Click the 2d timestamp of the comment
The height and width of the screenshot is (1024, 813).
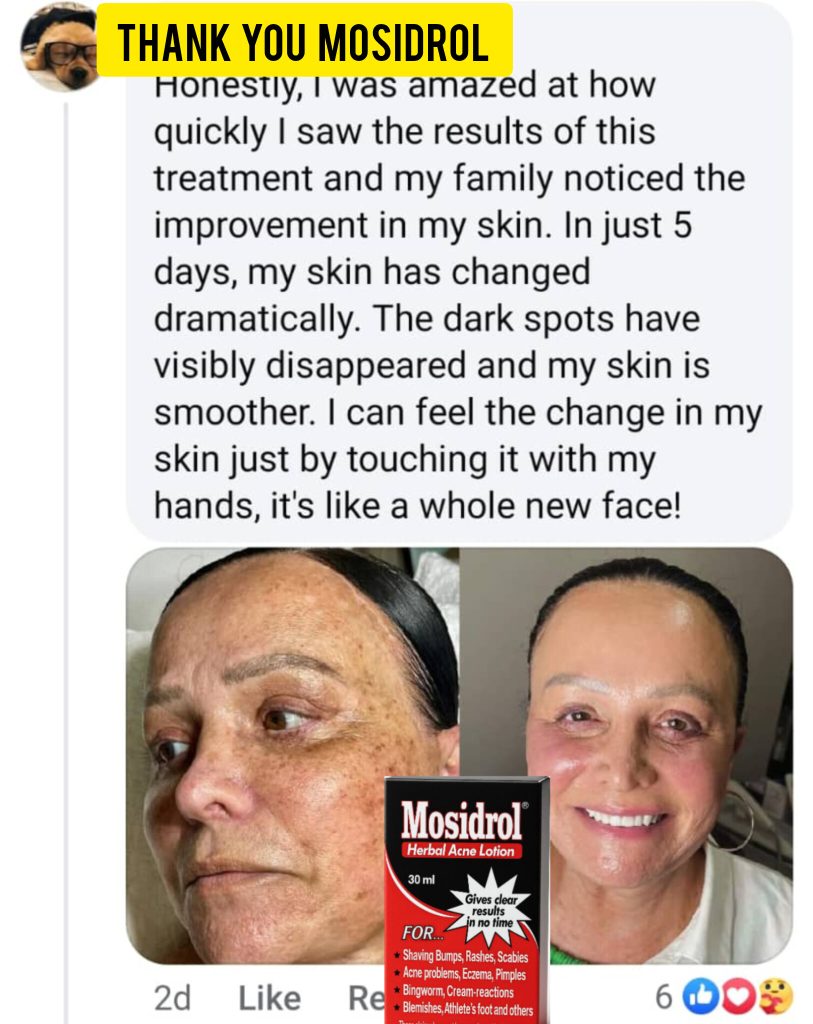(x=172, y=998)
